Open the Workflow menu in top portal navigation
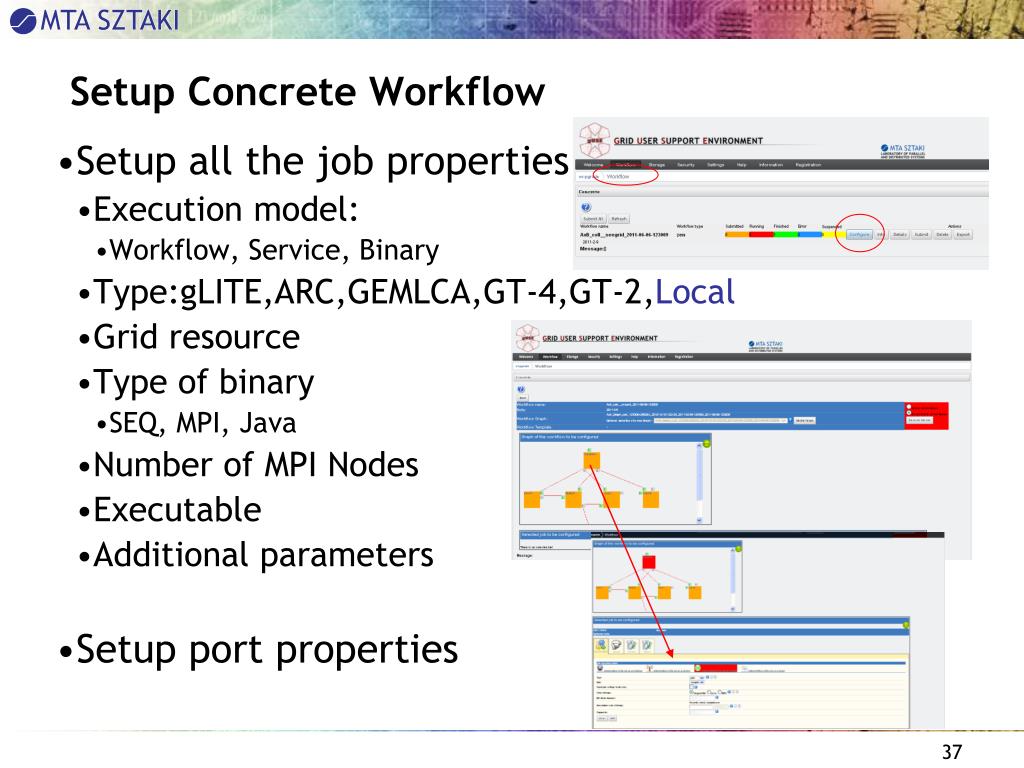The height and width of the screenshot is (768, 1024). [626, 165]
